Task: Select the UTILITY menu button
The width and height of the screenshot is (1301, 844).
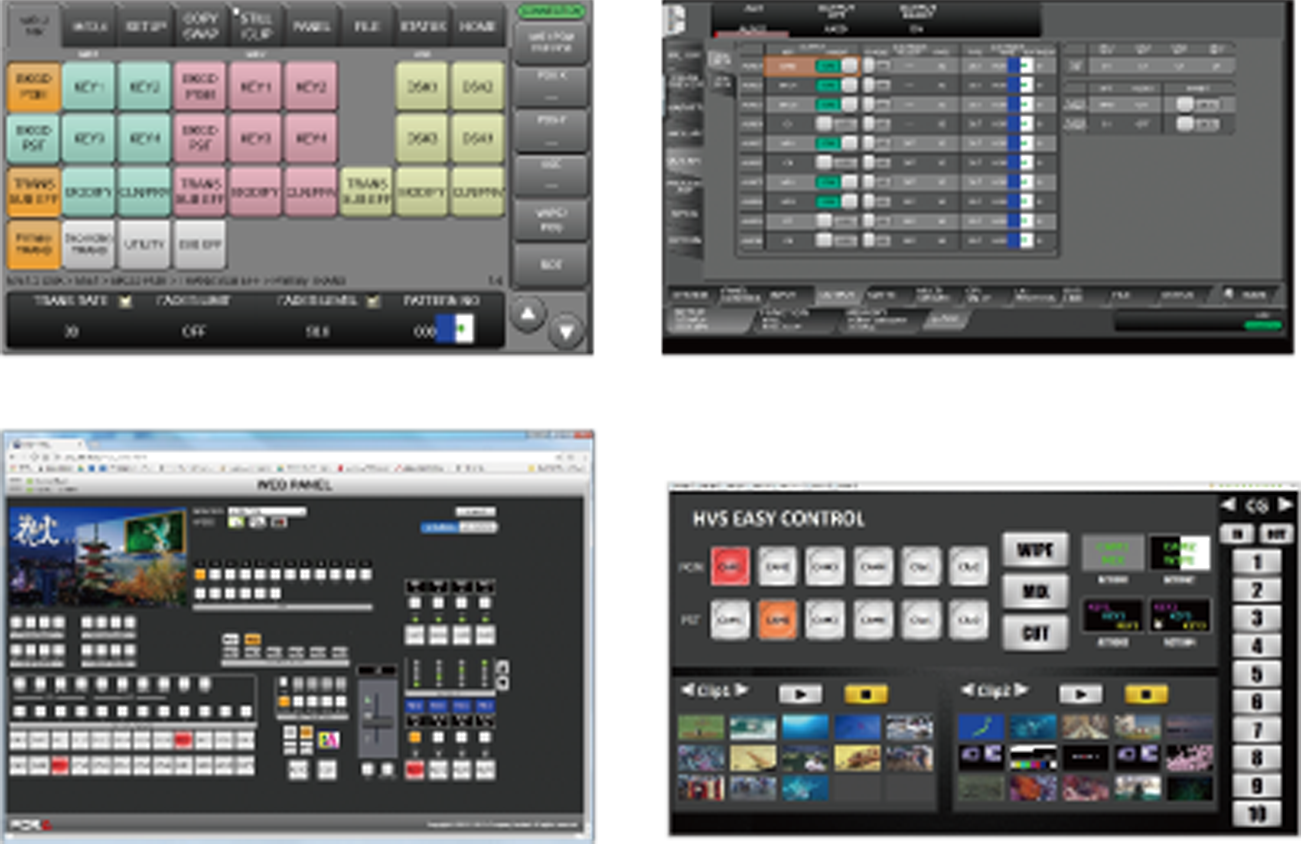Action: click(x=145, y=244)
